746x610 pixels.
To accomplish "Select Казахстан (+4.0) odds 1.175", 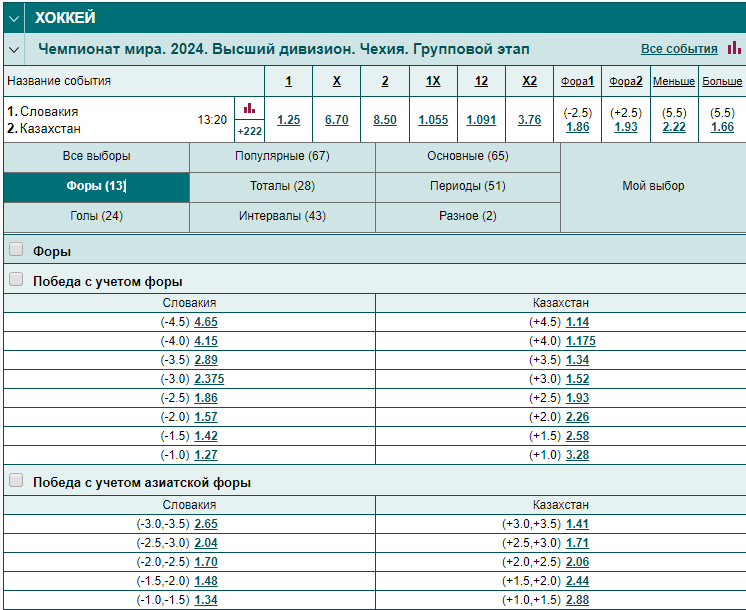I will tap(581, 341).
